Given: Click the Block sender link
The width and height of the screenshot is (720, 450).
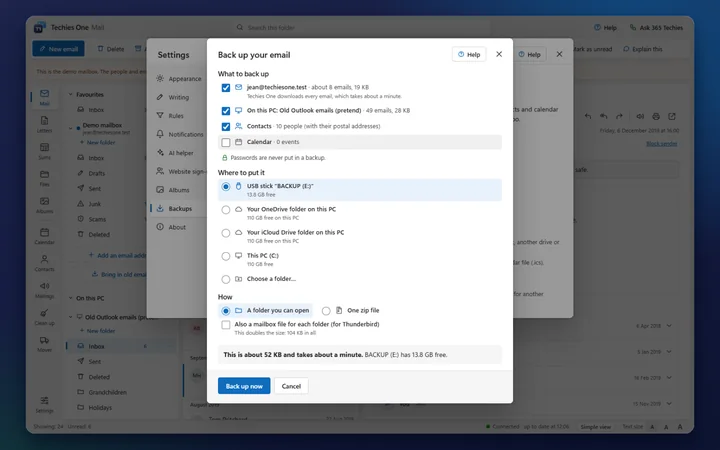Looking at the screenshot, I should pyautogui.click(x=662, y=144).
